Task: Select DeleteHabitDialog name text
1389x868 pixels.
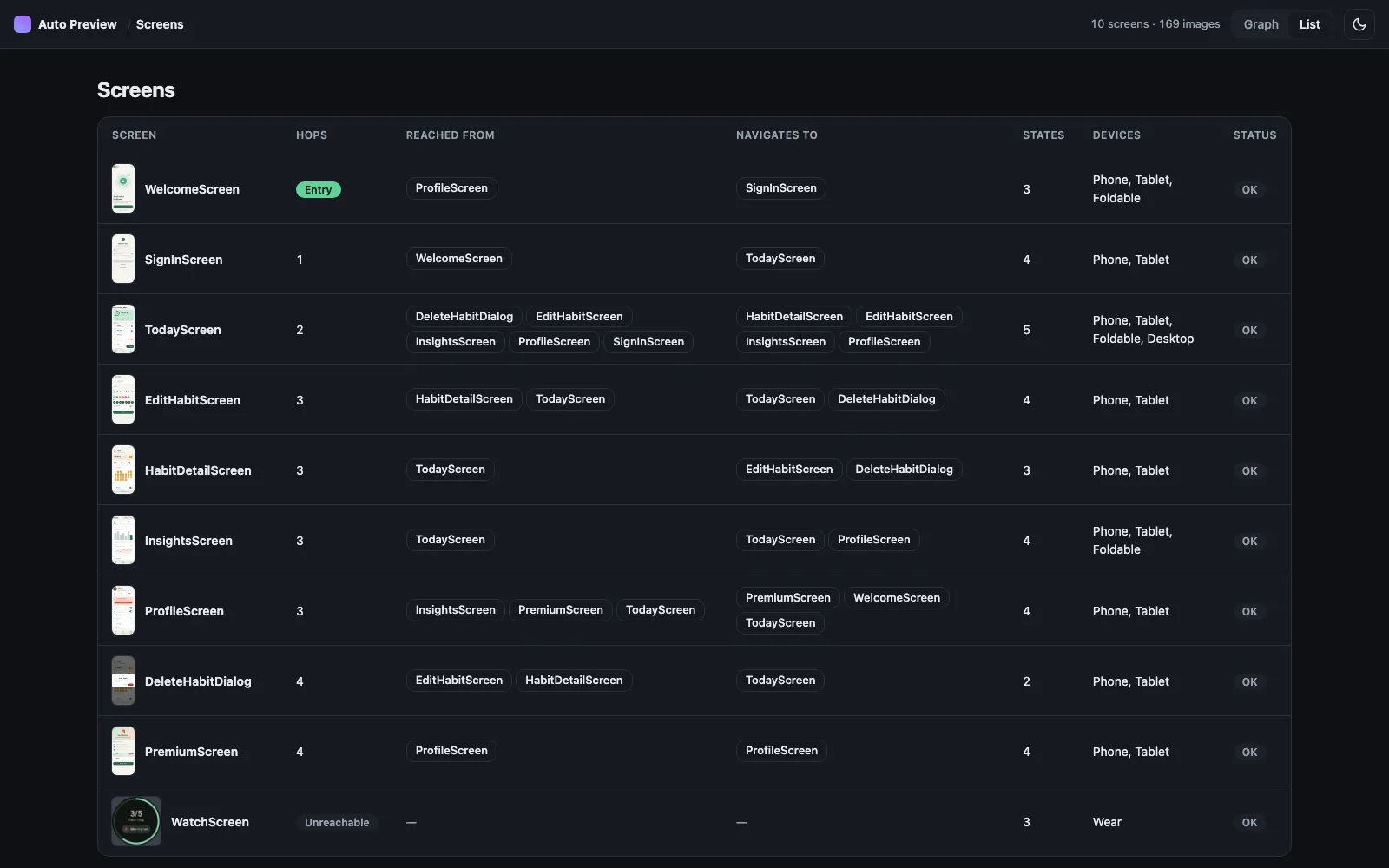Action: click(198, 681)
